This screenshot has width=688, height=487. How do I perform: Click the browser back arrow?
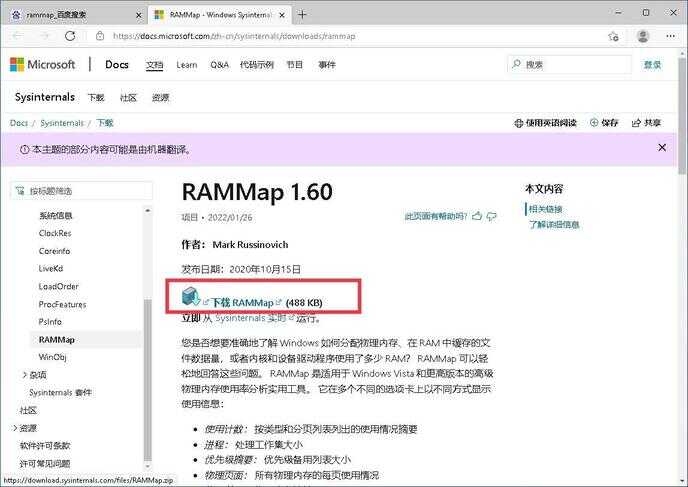(18, 36)
